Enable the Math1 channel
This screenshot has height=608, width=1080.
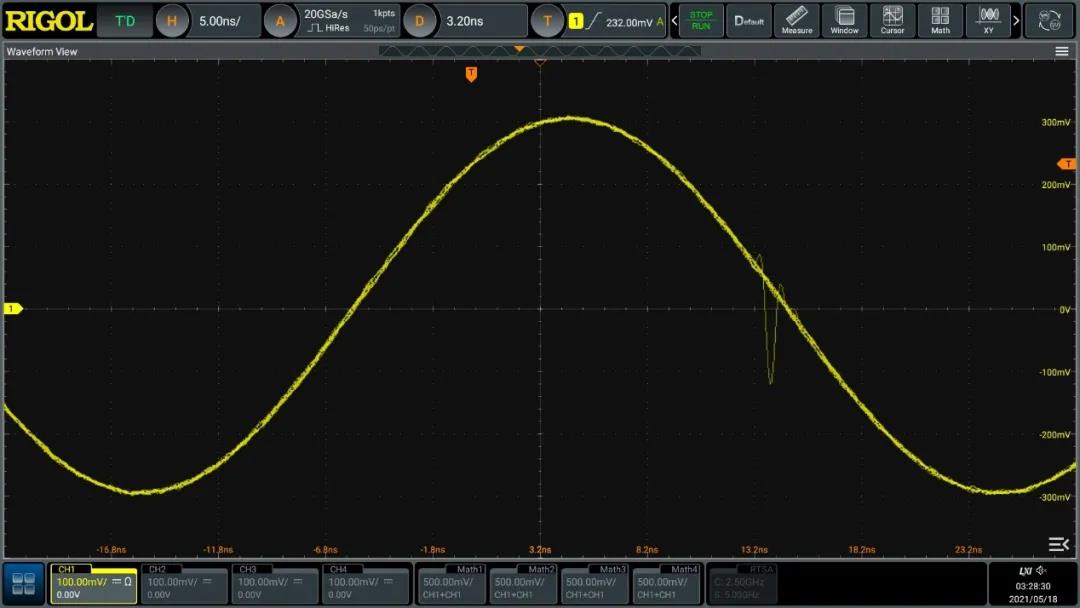point(451,584)
